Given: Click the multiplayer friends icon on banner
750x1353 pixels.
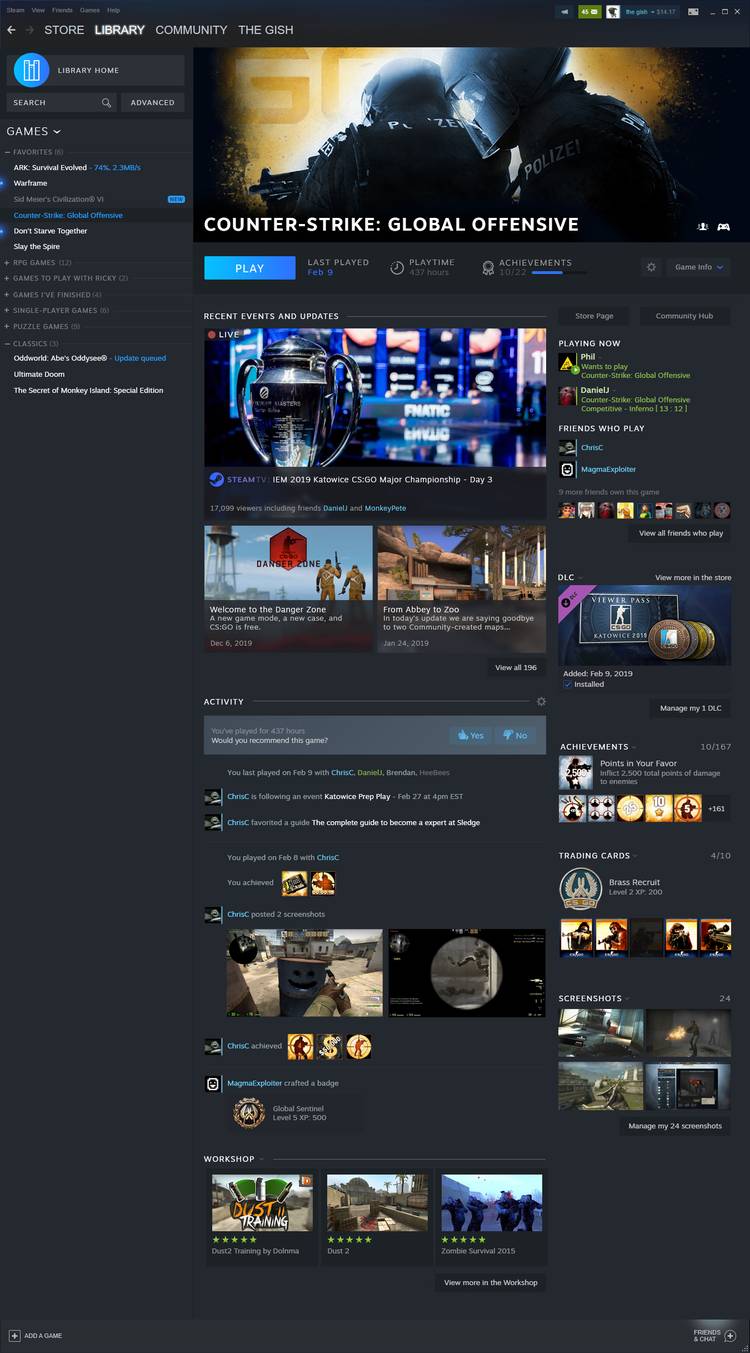Looking at the screenshot, I should pyautogui.click(x=703, y=227).
